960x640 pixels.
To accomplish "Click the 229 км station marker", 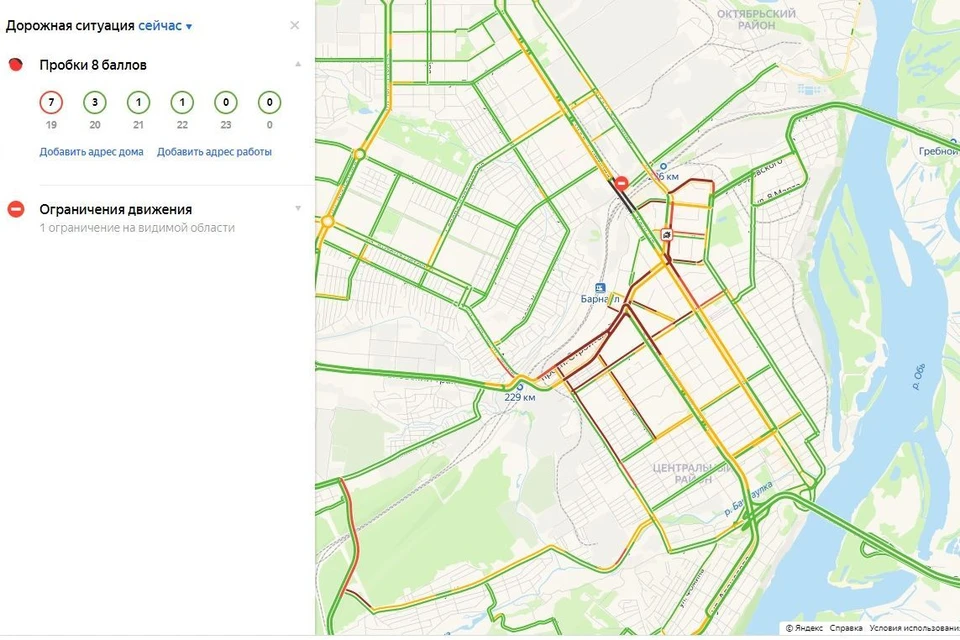I will (x=518, y=386).
